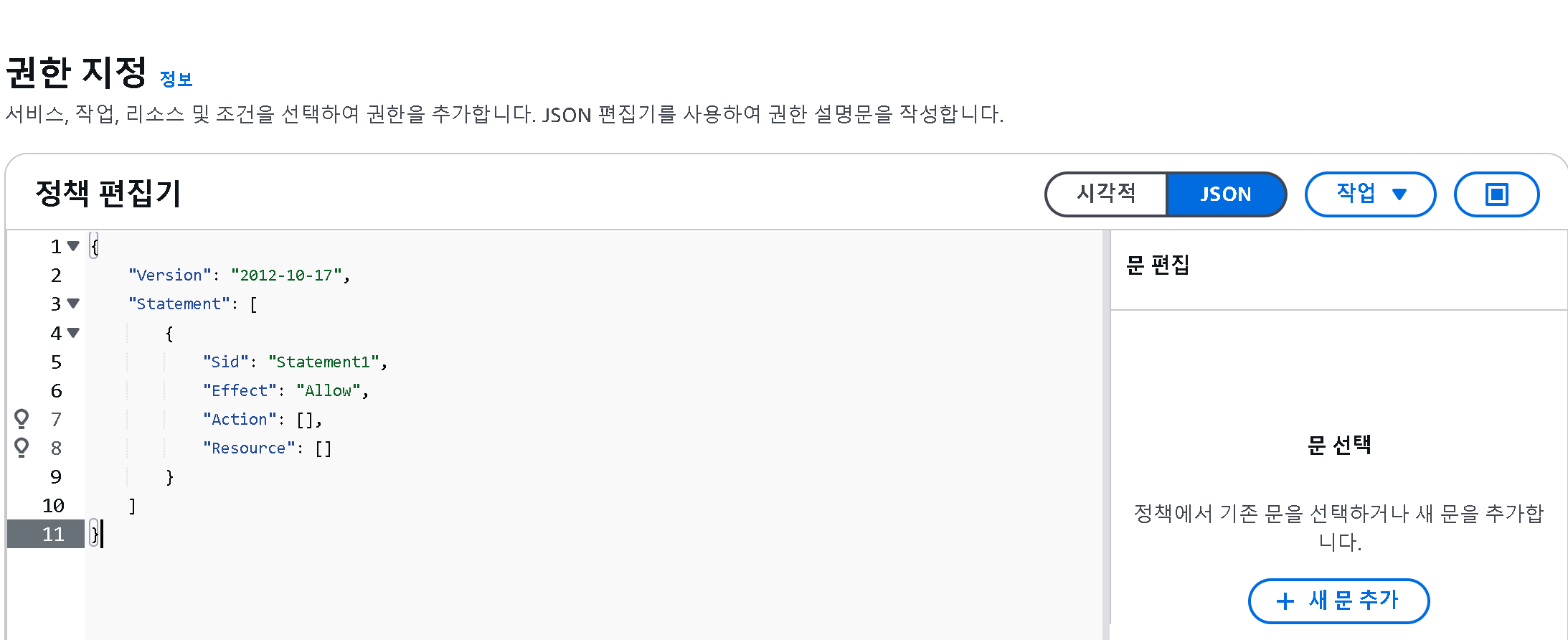Click the fullscreen square icon button

[x=1496, y=194]
